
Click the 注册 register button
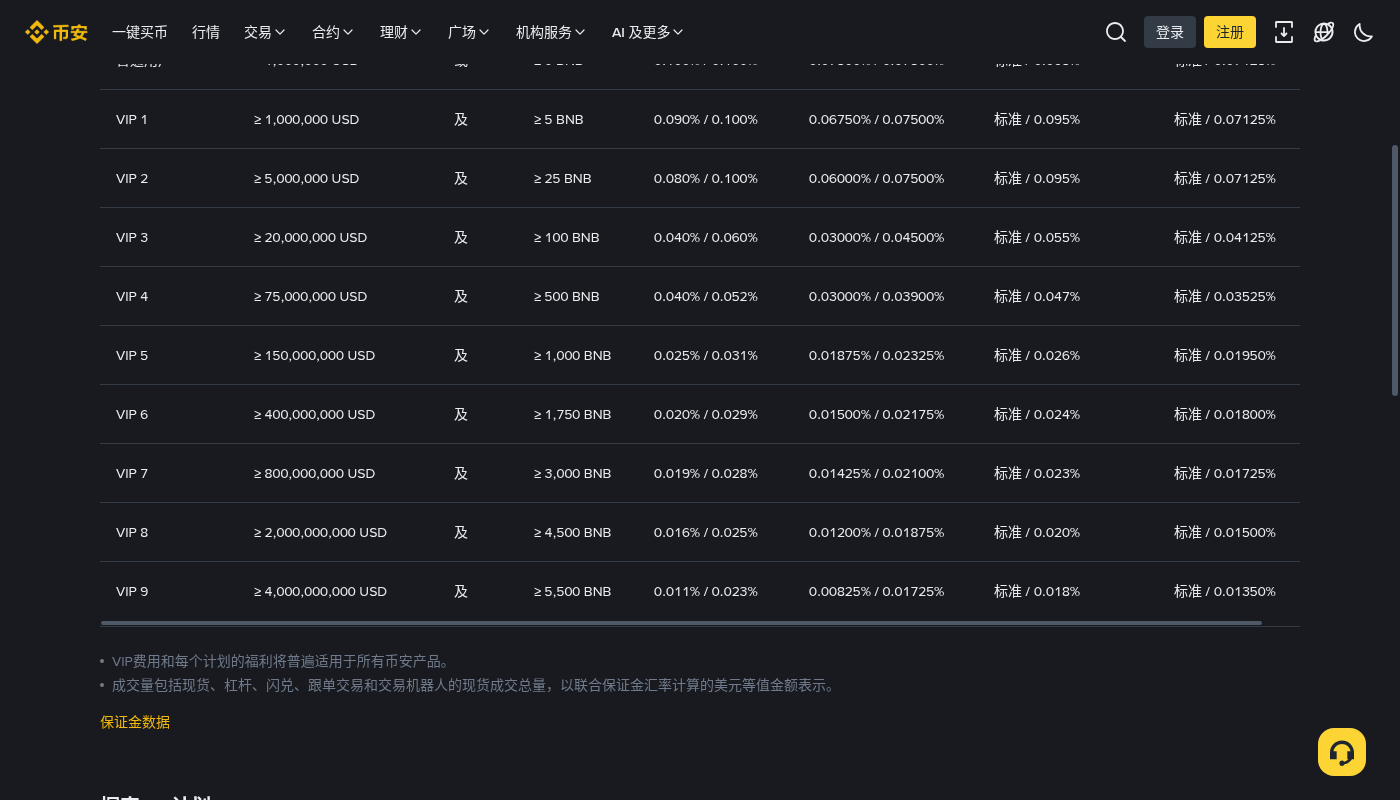[x=1230, y=32]
